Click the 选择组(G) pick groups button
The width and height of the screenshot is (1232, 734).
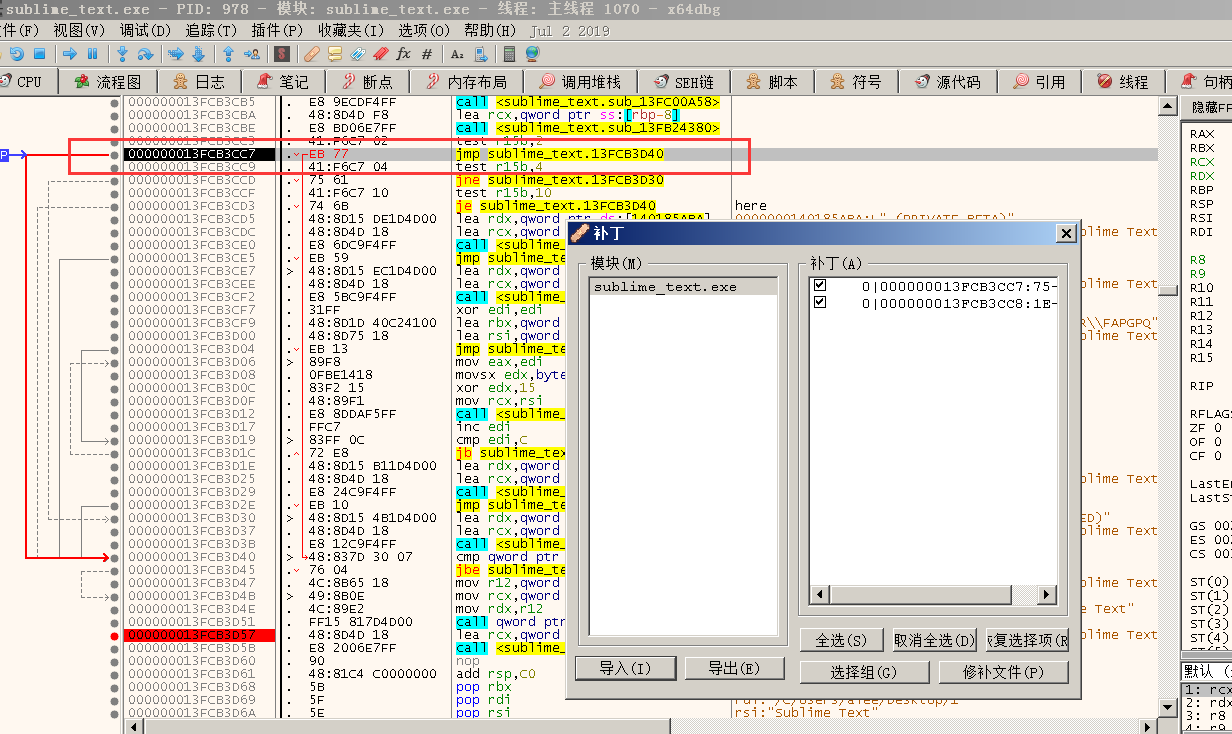click(863, 672)
